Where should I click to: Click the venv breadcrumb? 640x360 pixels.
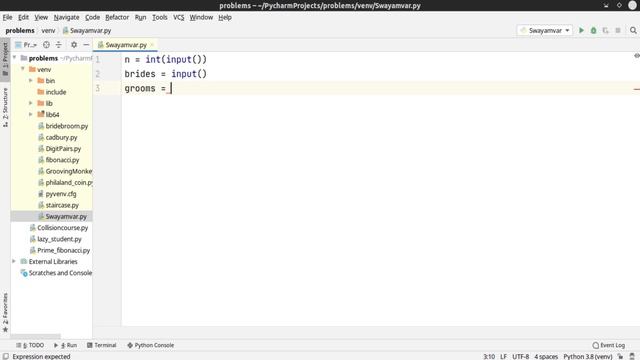coord(48,31)
